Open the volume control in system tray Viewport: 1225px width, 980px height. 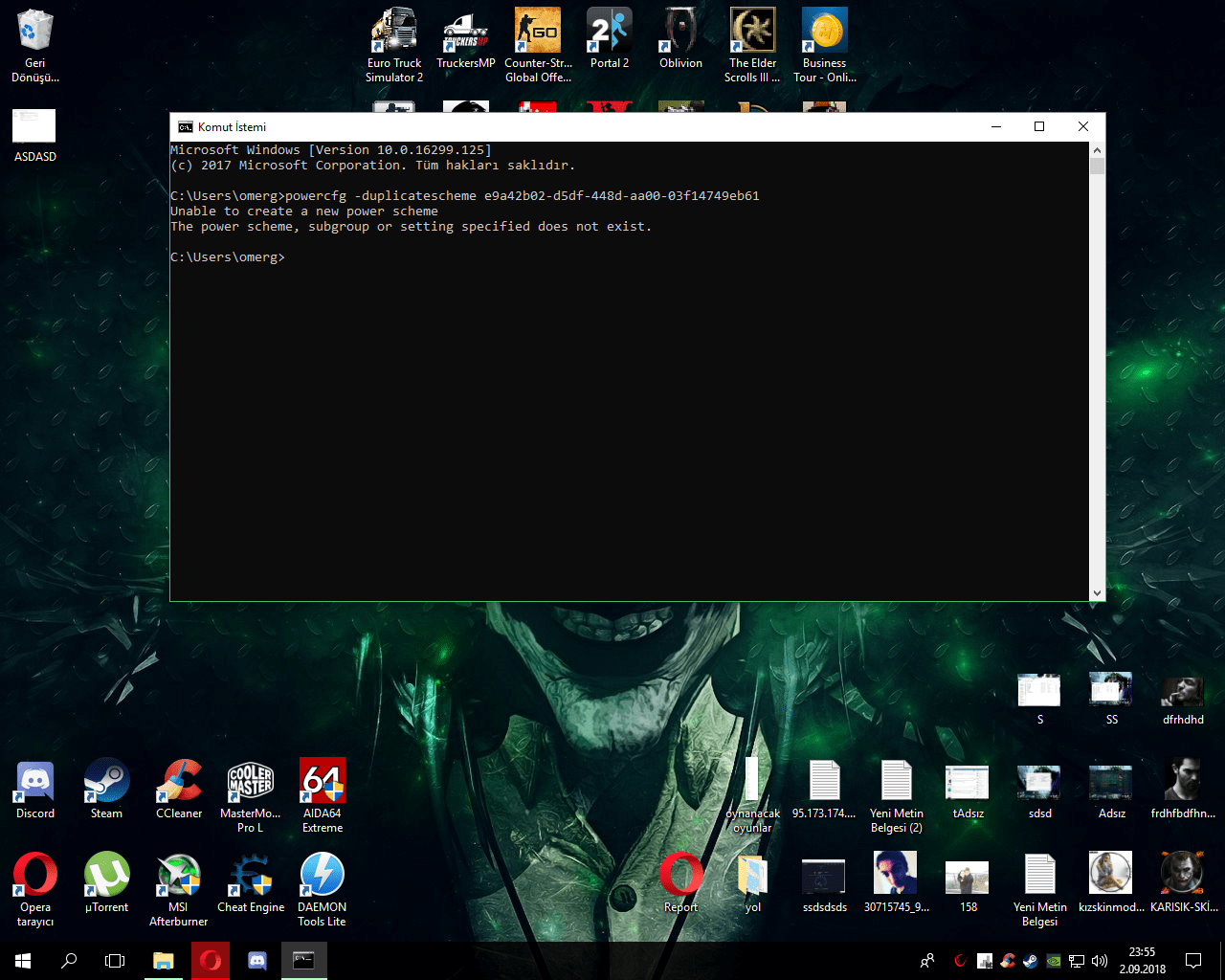[1100, 961]
